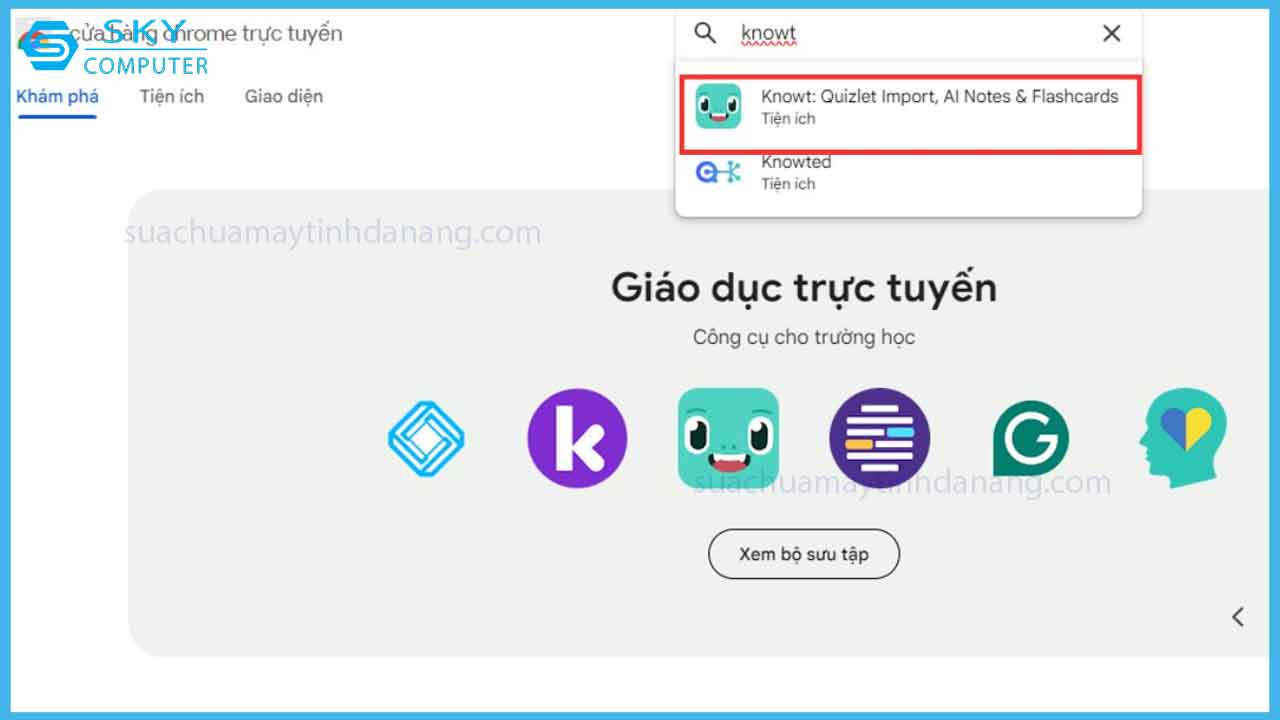Click the Knowted icon in search suggestions
Screen dimensions: 1280x720
coord(718,173)
